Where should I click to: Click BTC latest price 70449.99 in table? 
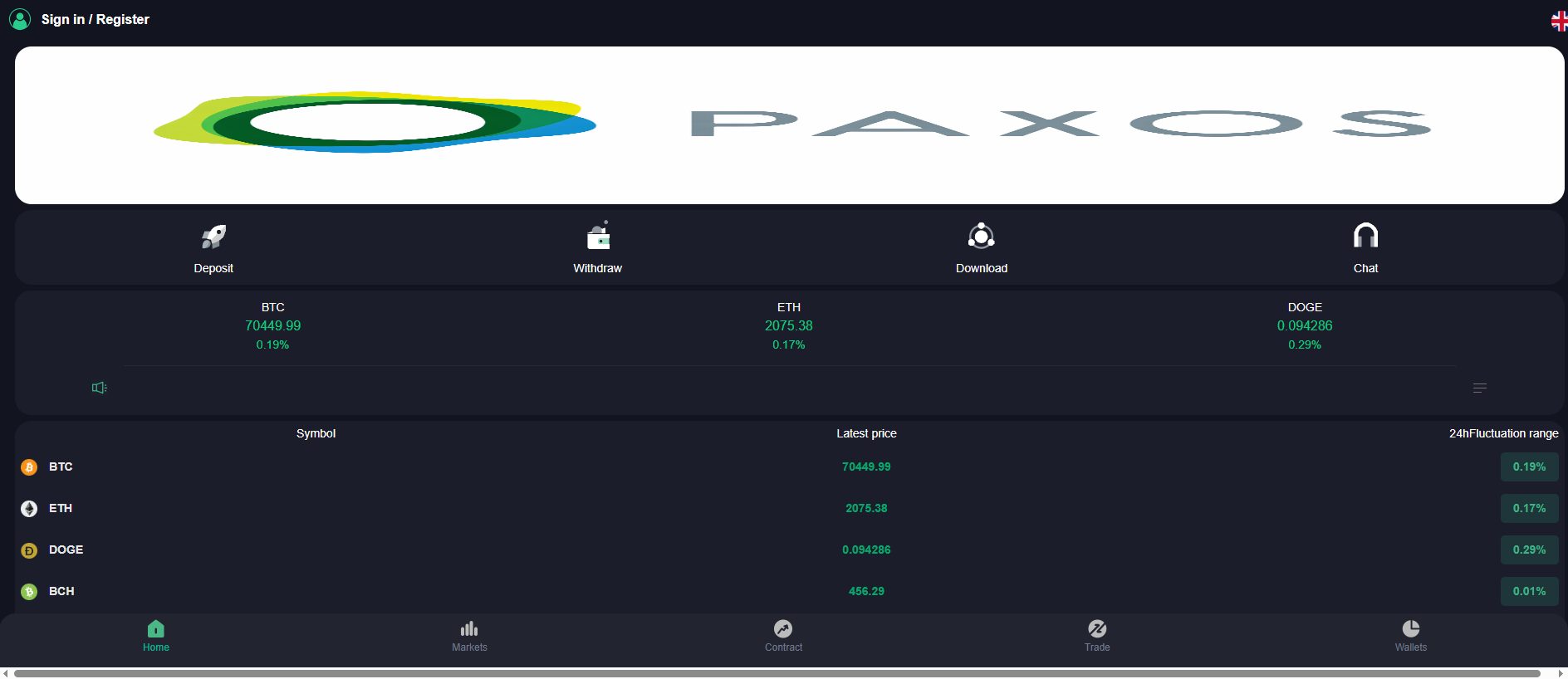tap(866, 467)
